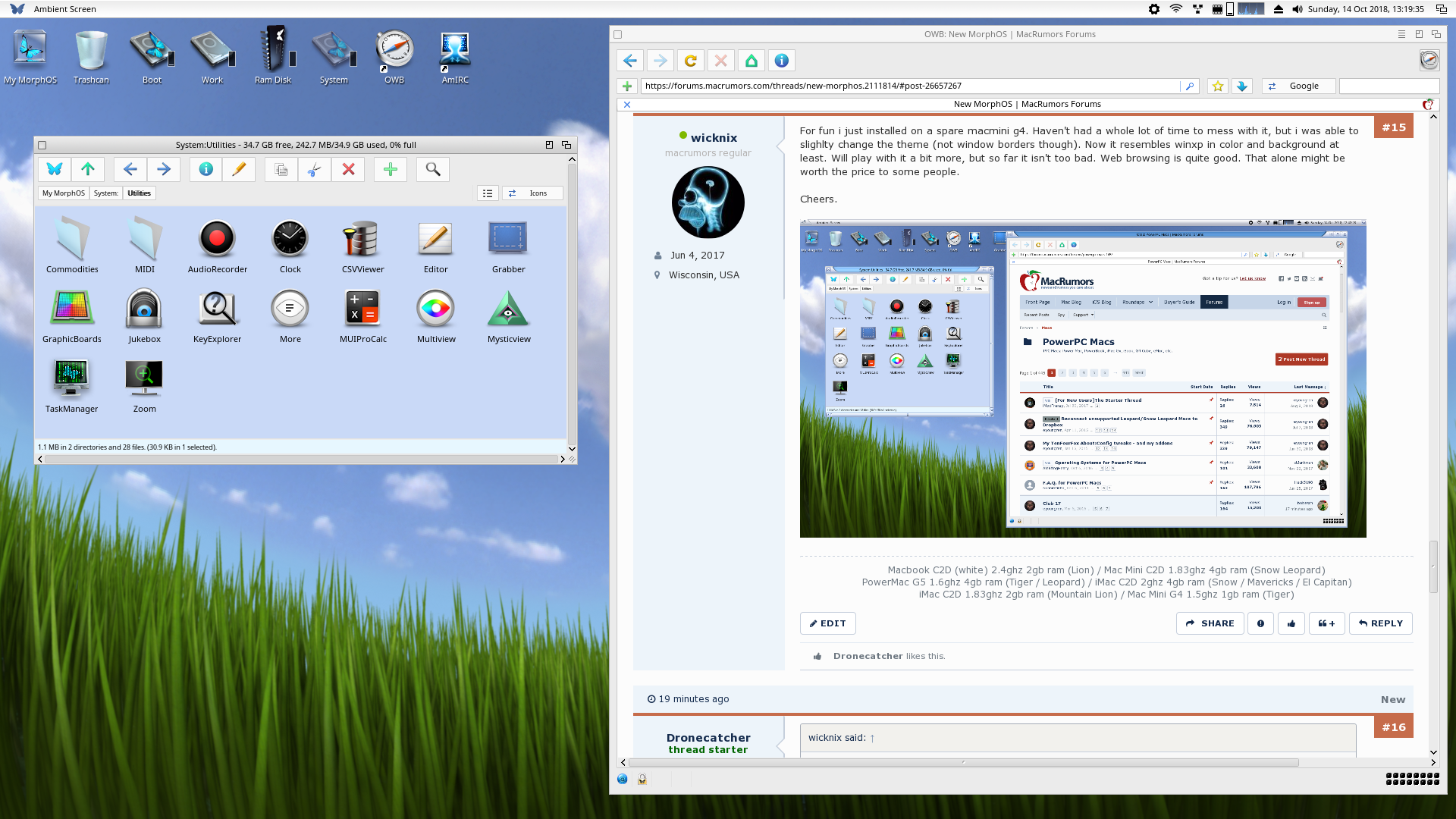Select the AudioRecorder utility icon
This screenshot has height=819, width=1456.
coord(218,245)
